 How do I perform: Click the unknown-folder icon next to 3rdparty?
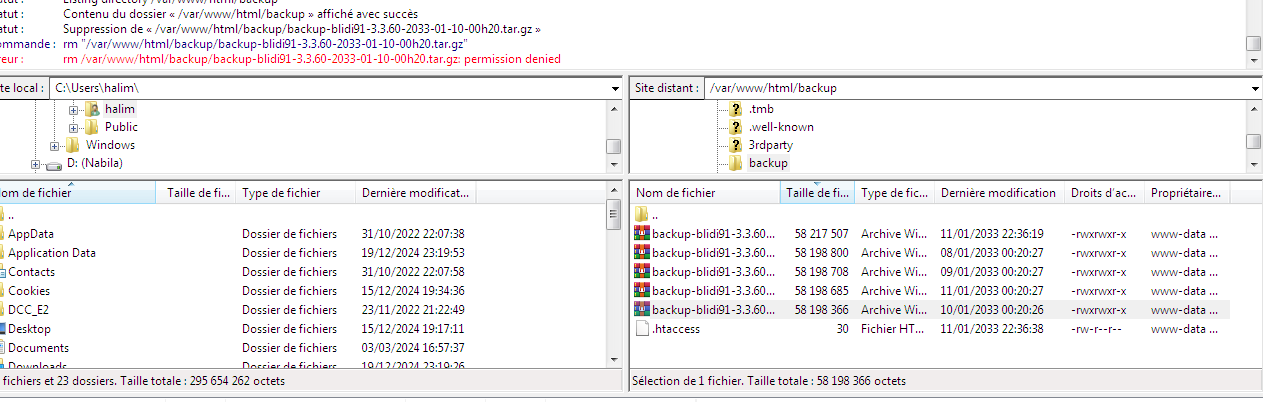[736, 145]
